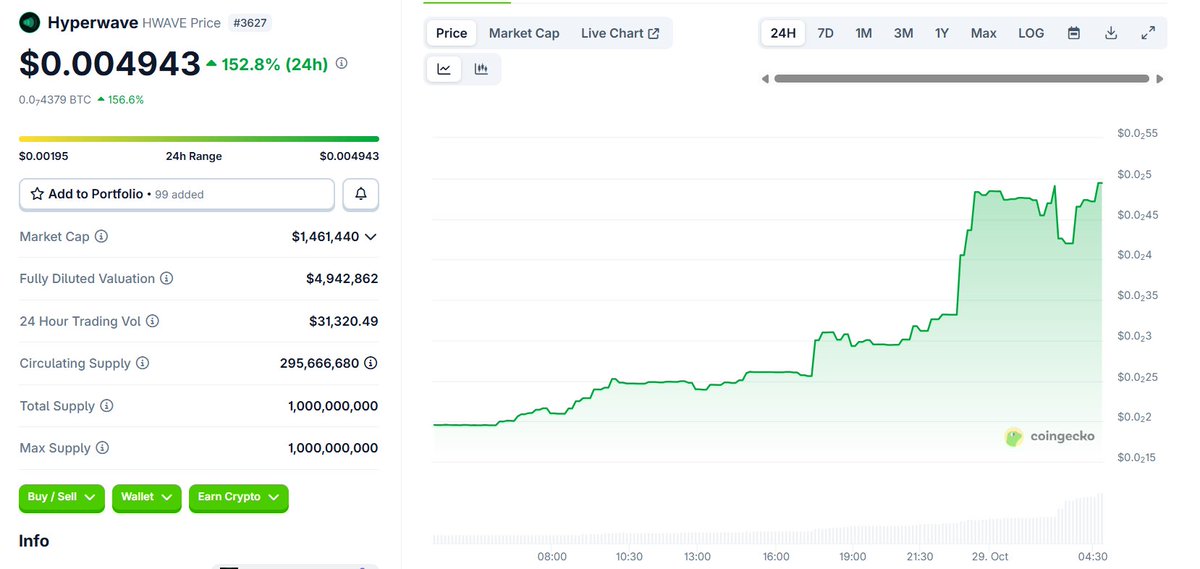Expand the Market Cap value chevron
This screenshot has height=569, width=1200.
[371, 237]
